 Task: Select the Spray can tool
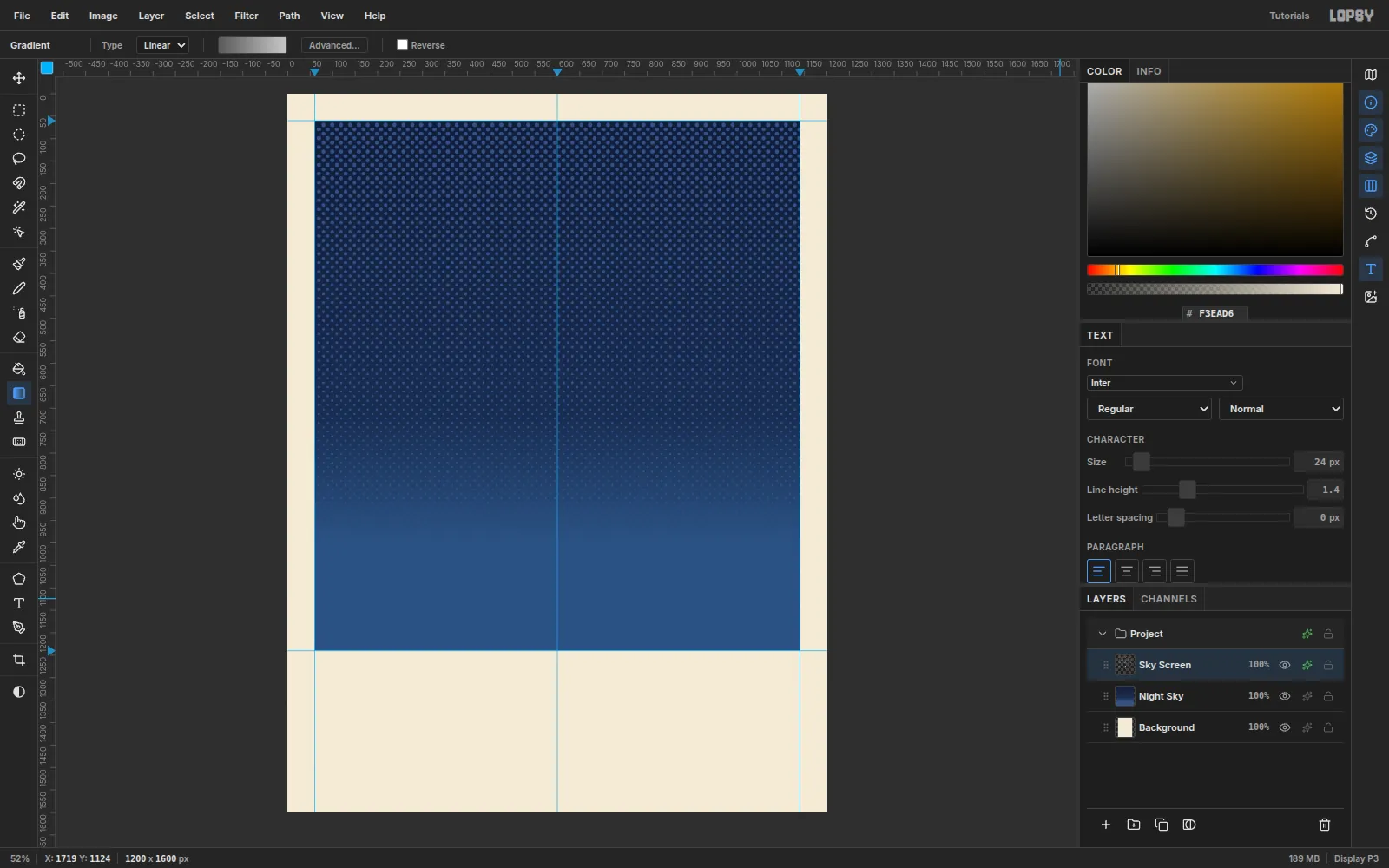coord(19,312)
